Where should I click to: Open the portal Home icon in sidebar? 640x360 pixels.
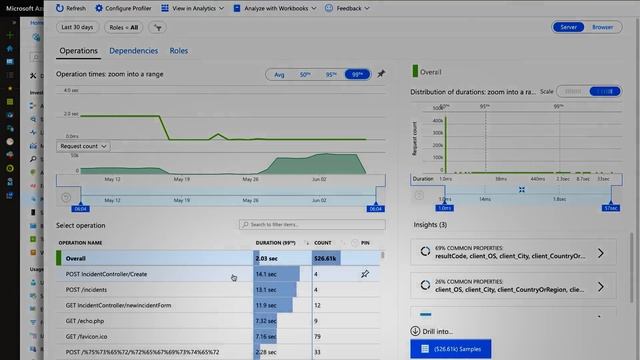(x=10, y=49)
